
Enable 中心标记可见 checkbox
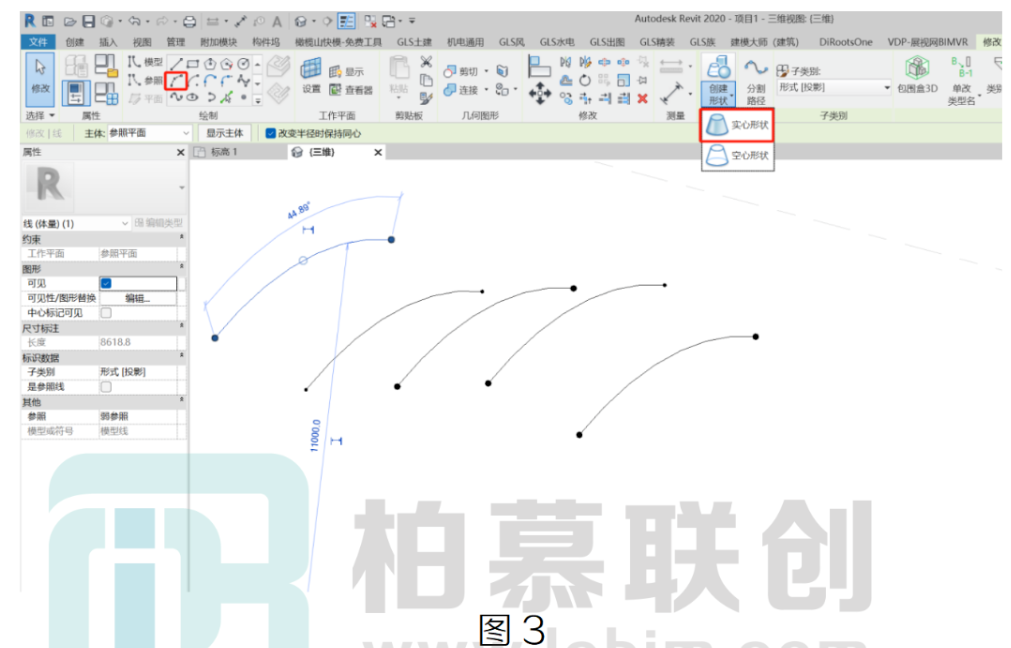point(106,313)
